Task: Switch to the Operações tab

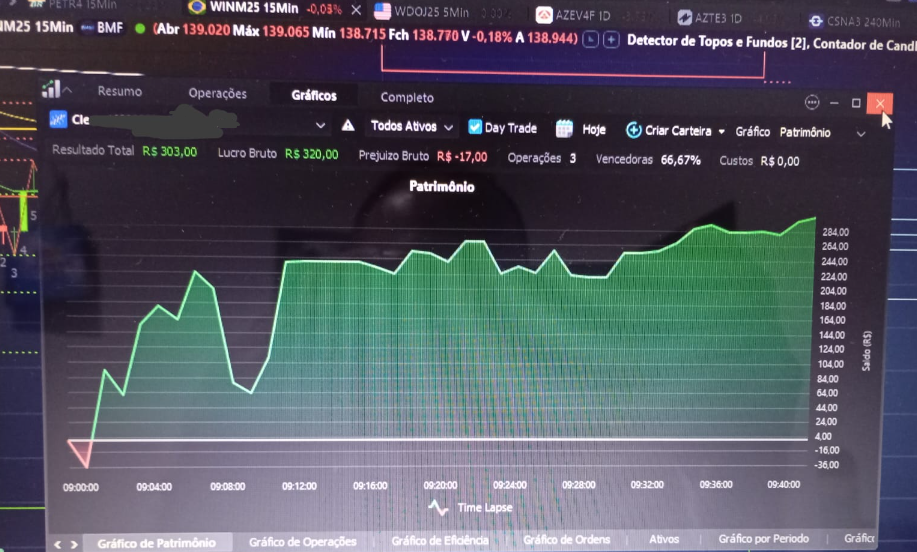Action: point(217,94)
